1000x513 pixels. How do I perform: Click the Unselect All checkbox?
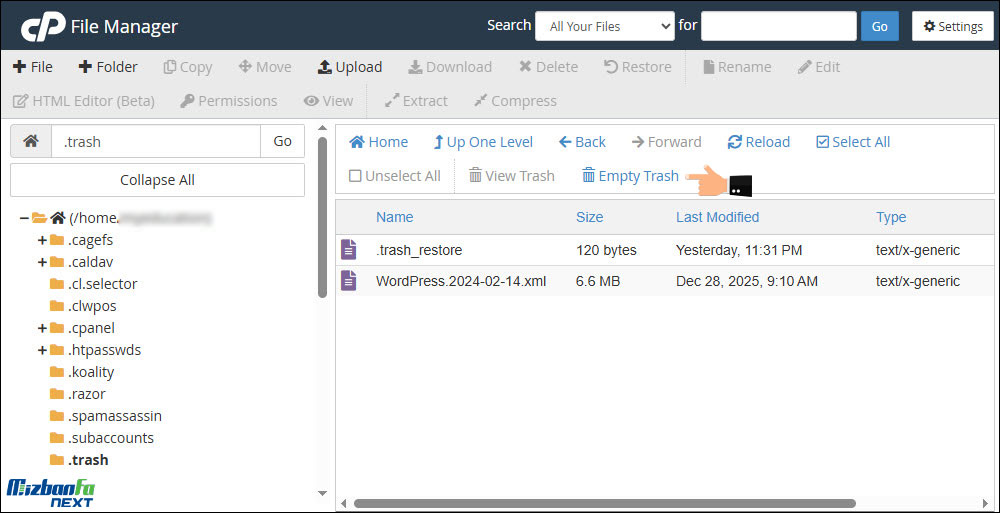[355, 176]
